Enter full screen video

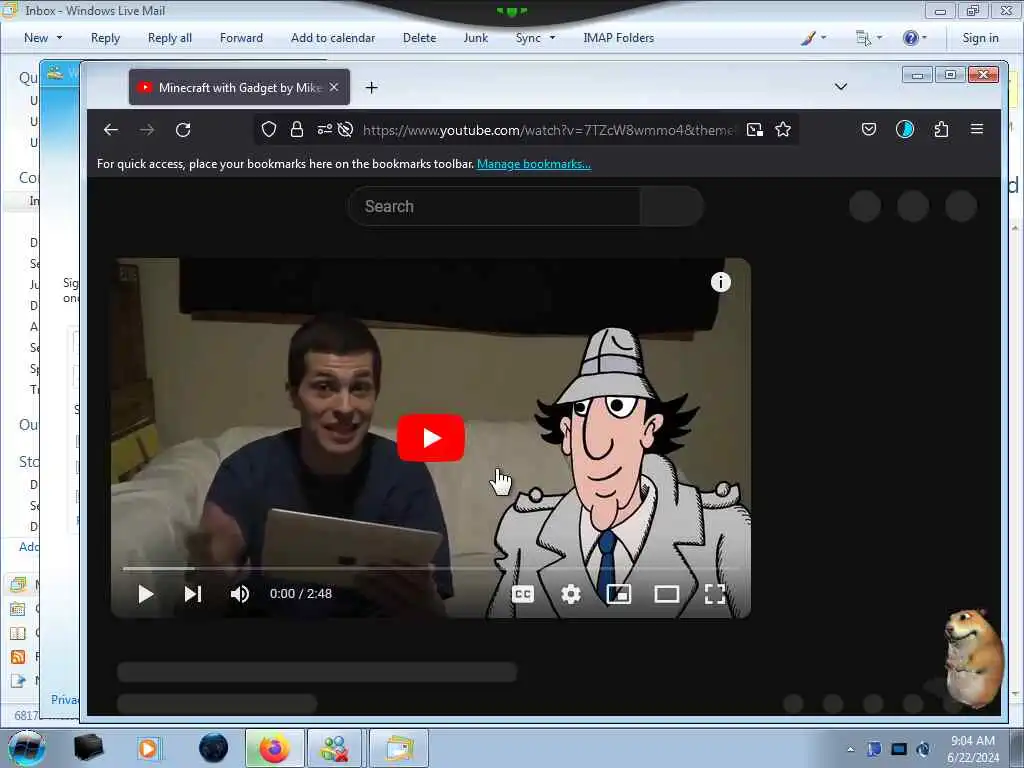[x=715, y=594]
